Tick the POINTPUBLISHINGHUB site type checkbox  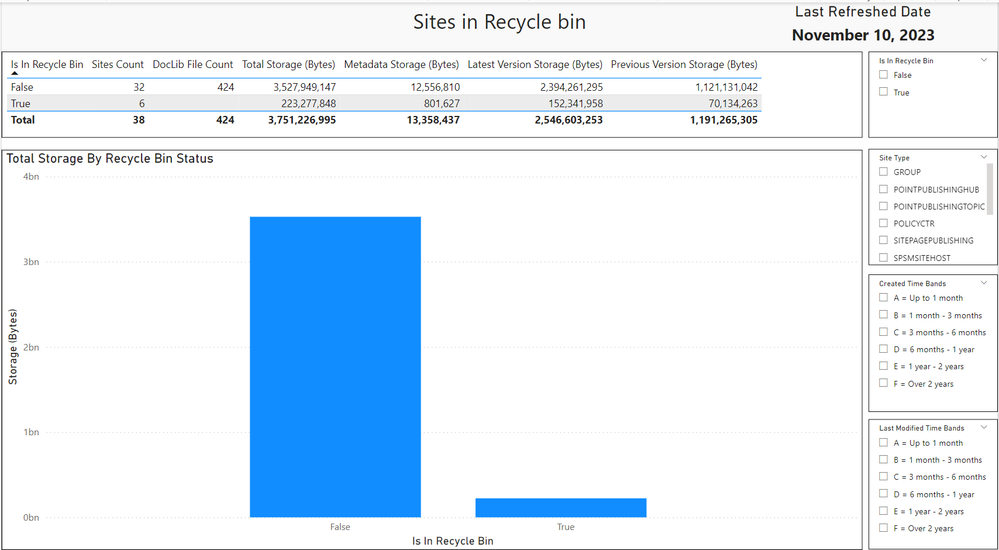tap(883, 189)
